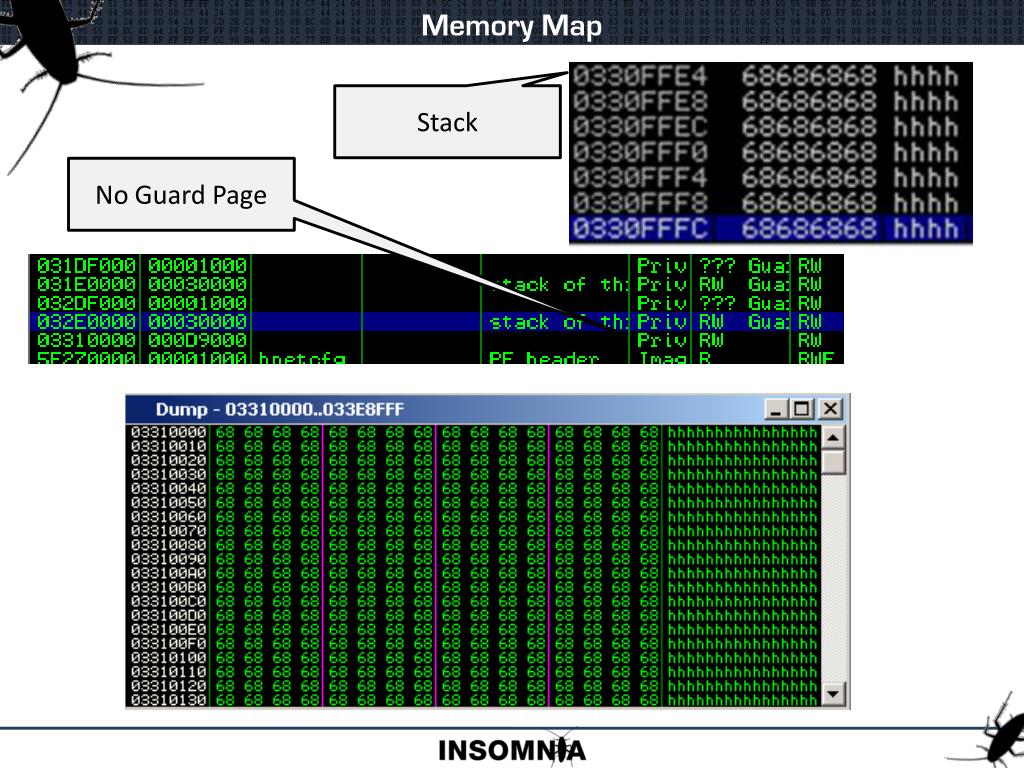Select dump row address 033100D0

[168, 616]
